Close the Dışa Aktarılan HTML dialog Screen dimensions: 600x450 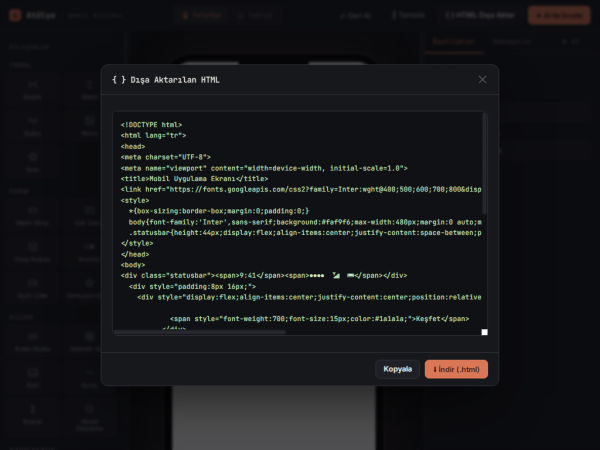click(x=482, y=80)
